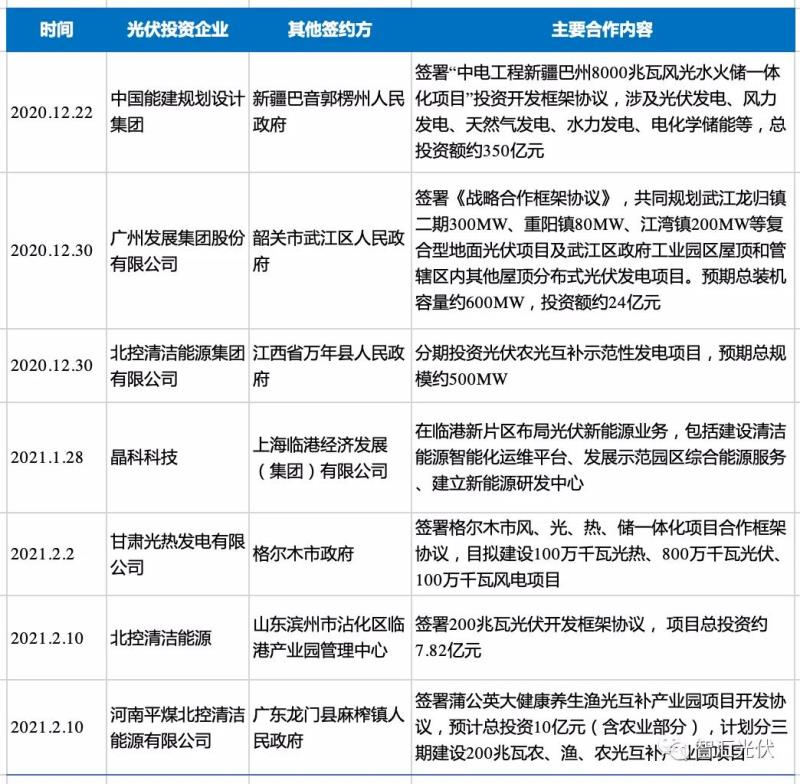Select the date cell 2020.12.22
This screenshot has height=784, width=800.
coord(52,111)
